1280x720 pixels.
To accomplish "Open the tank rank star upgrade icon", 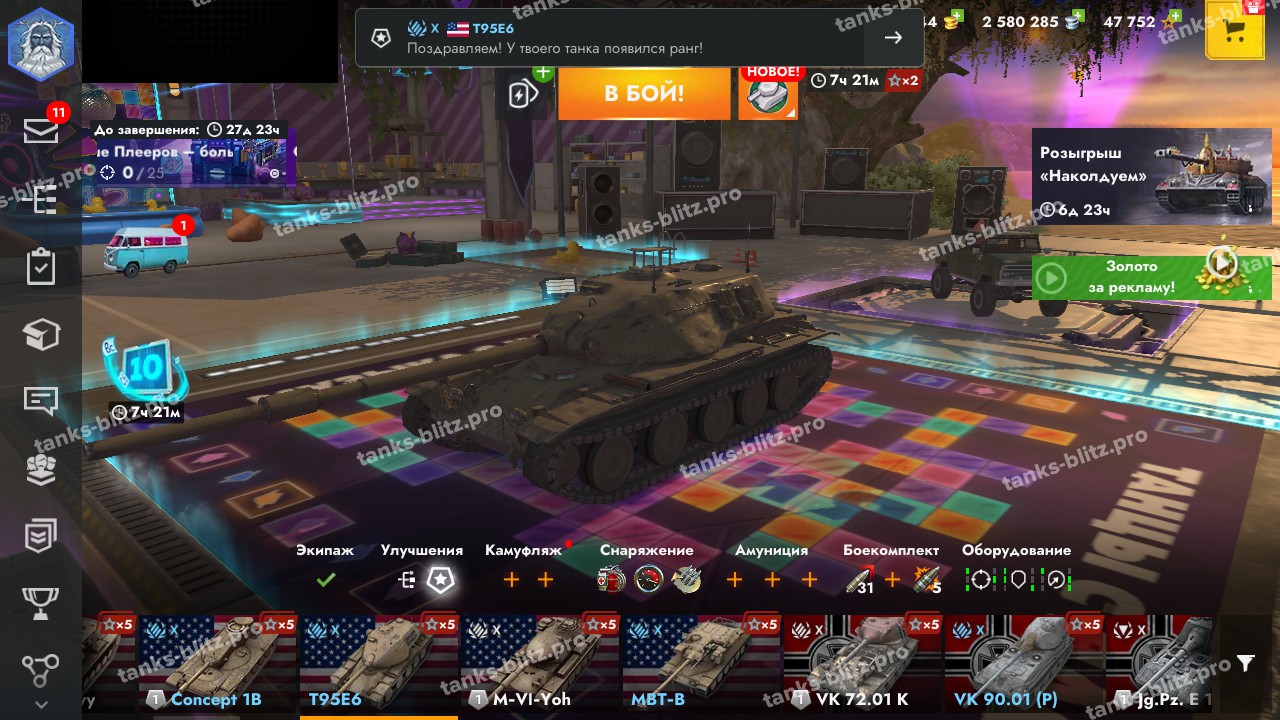I will (x=441, y=580).
